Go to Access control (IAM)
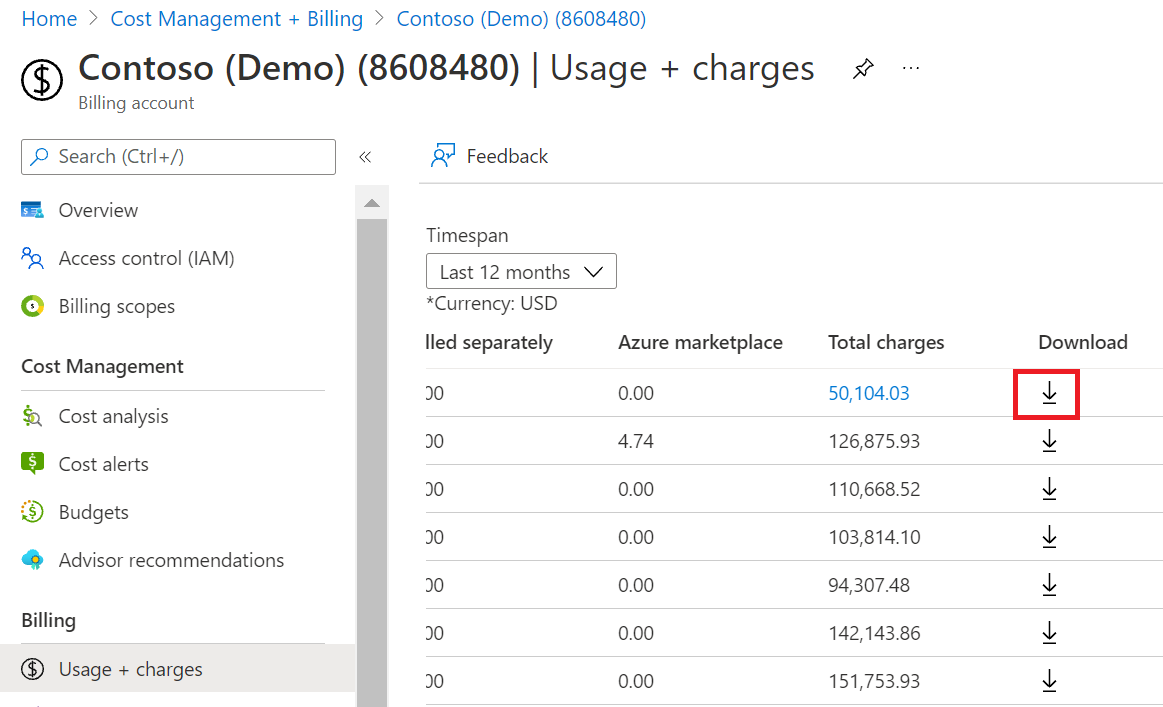This screenshot has height=707, width=1163. [x=146, y=258]
